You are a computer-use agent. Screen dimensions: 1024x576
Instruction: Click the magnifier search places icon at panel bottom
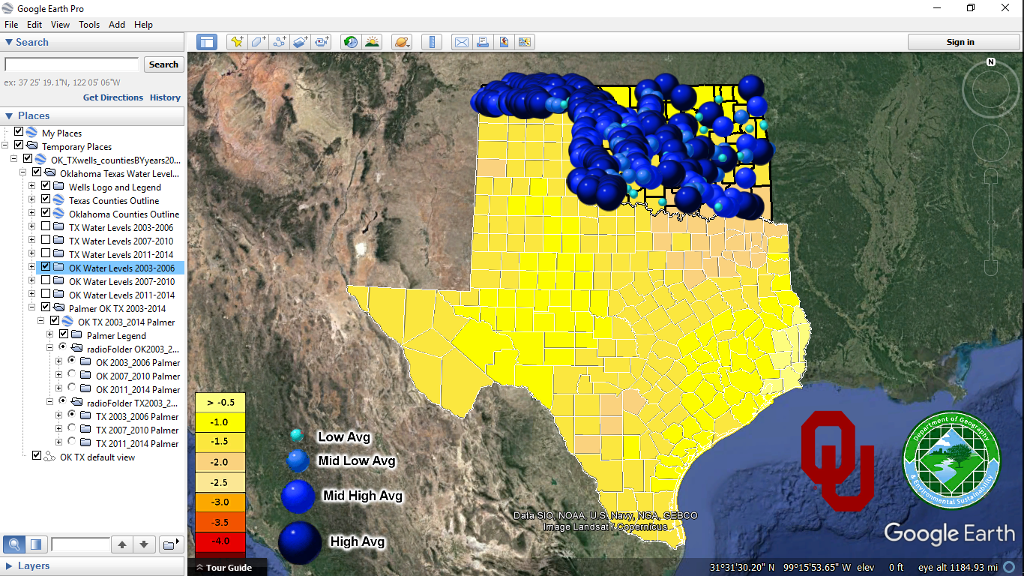14,544
